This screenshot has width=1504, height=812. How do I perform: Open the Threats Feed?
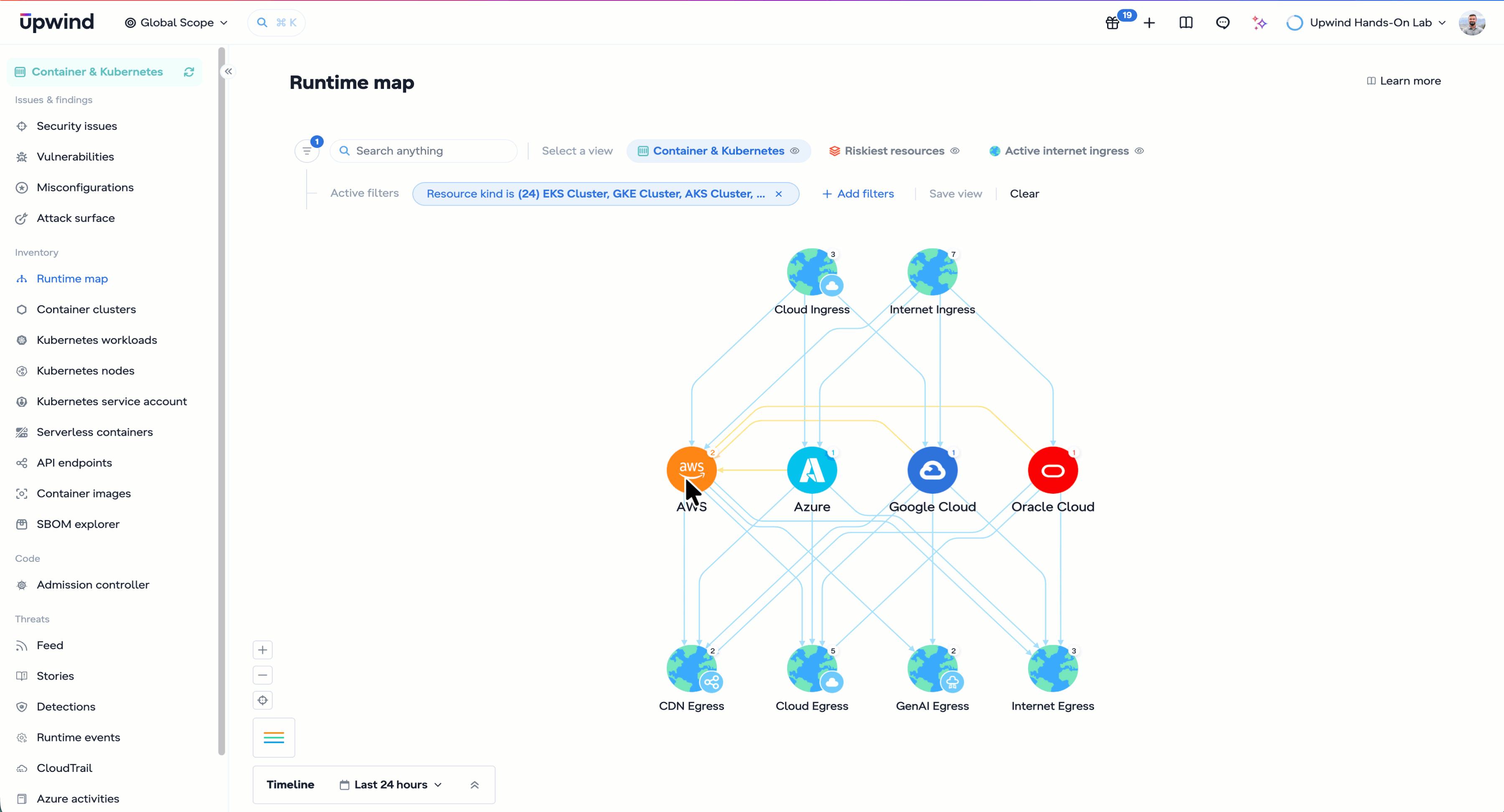click(50, 645)
